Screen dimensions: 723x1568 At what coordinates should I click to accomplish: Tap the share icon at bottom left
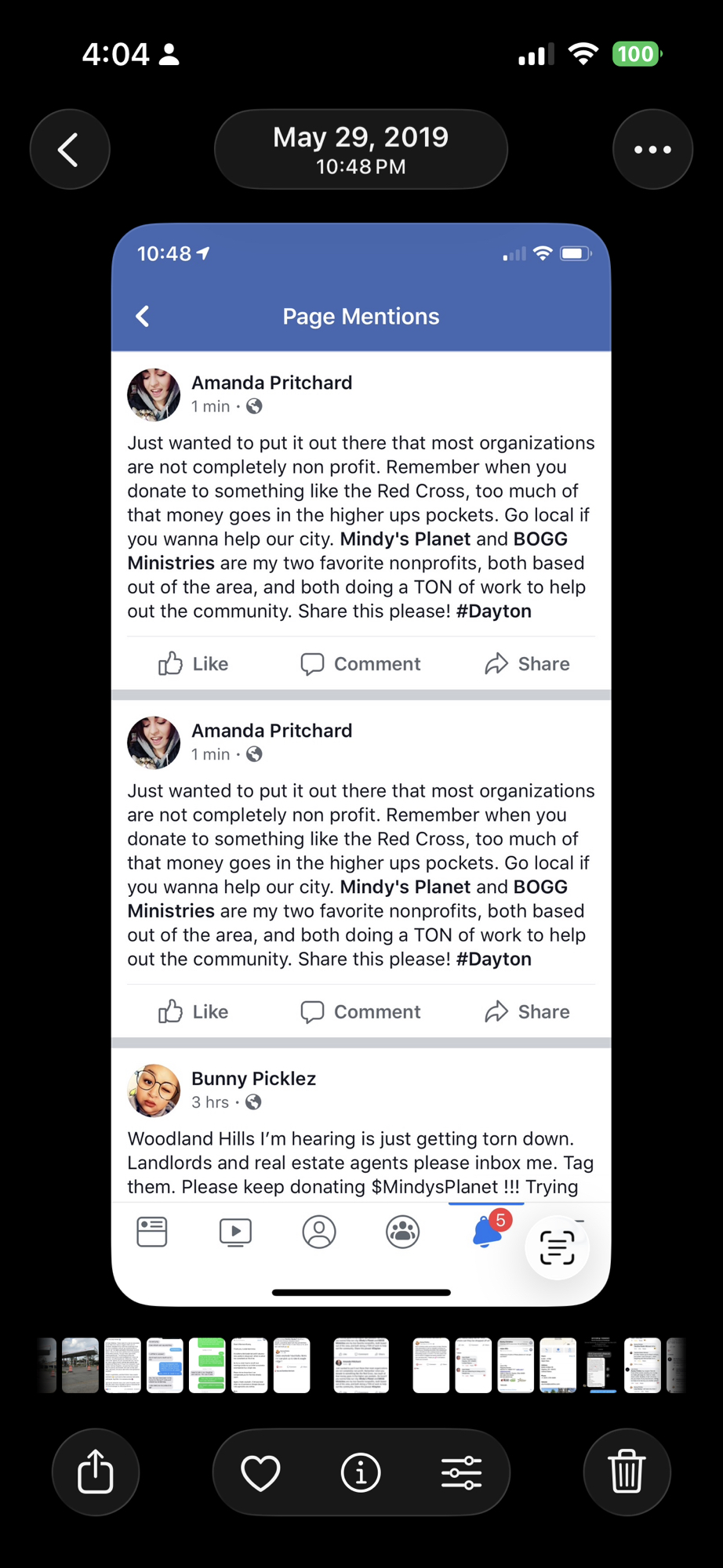pyautogui.click(x=96, y=1472)
